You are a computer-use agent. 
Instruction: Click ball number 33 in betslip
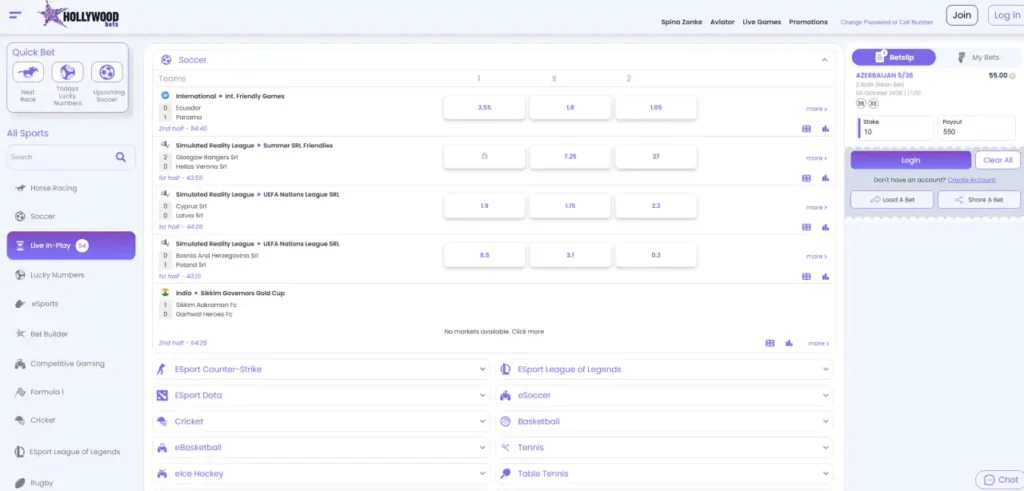[873, 103]
